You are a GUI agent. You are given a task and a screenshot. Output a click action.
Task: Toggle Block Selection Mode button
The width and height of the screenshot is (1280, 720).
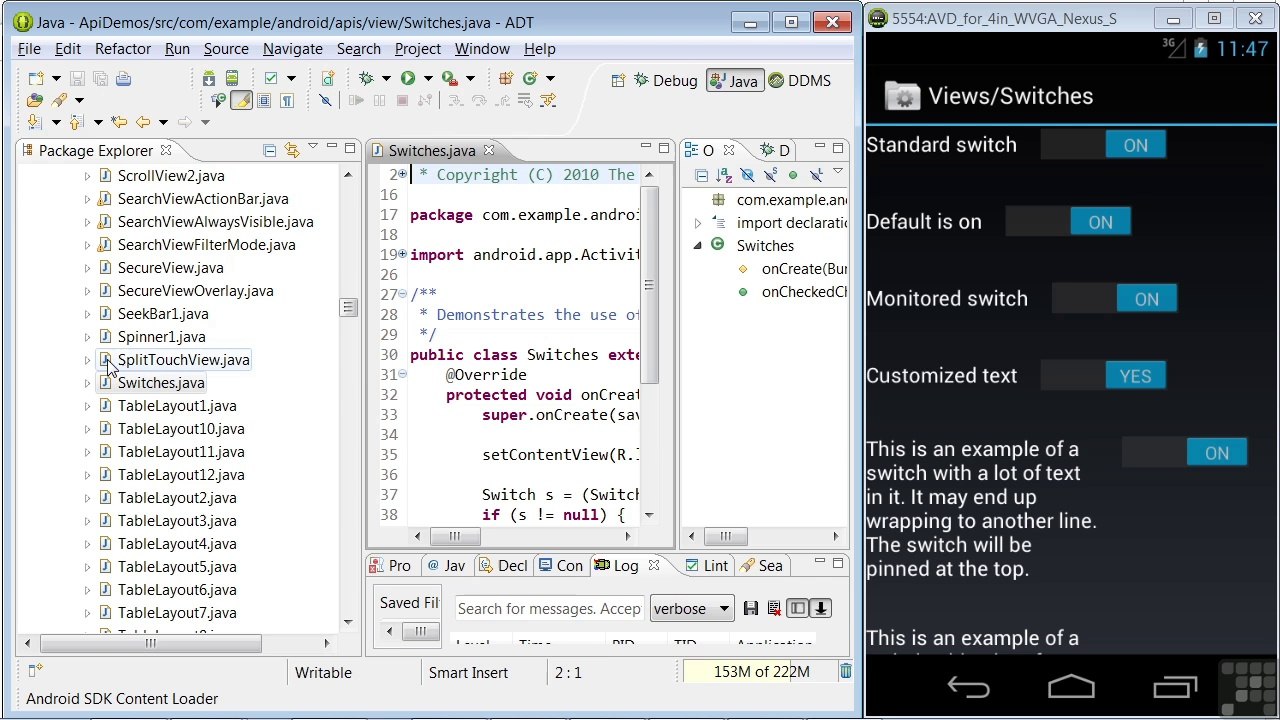pos(264,100)
